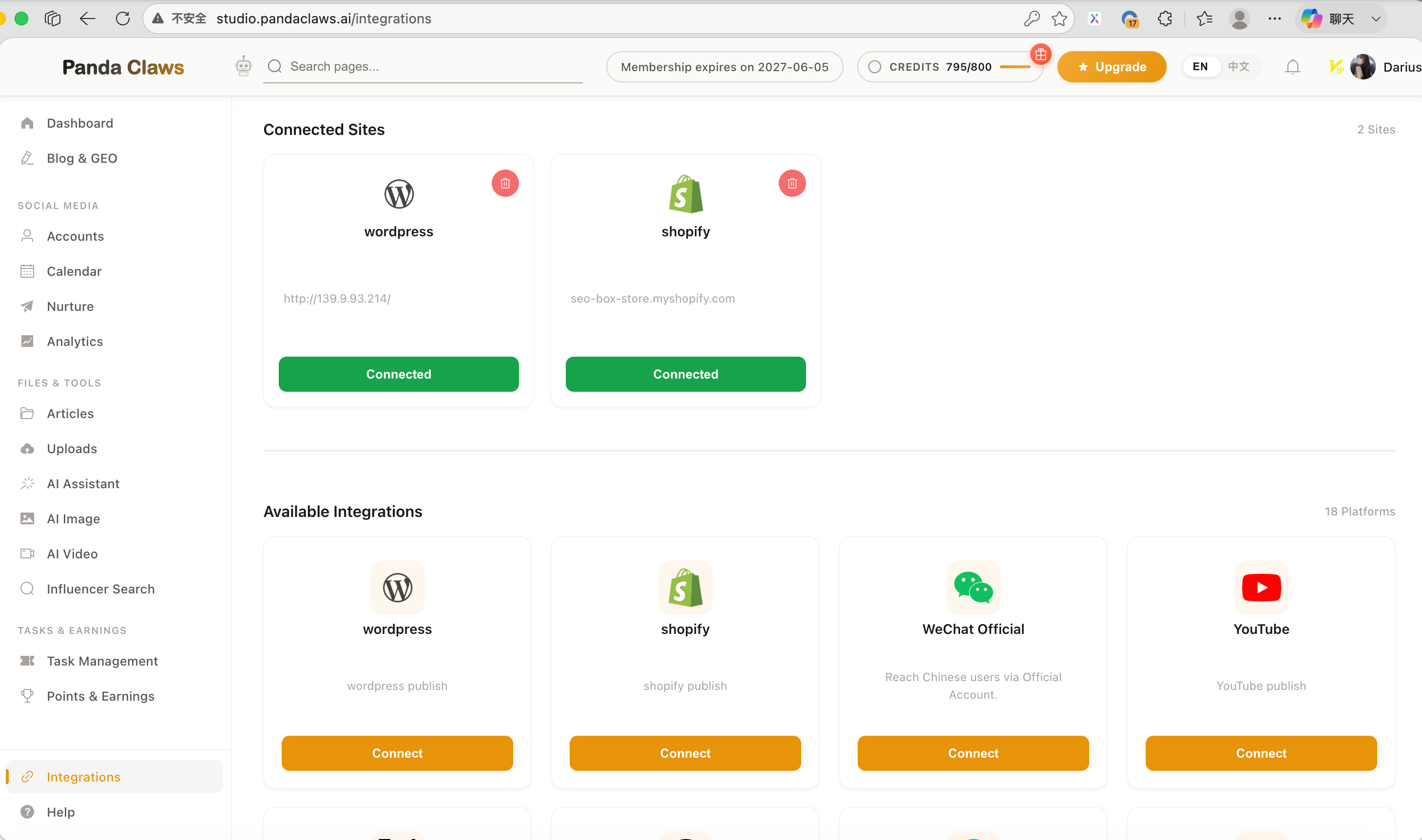Click the browser address bar URL

pos(324,19)
